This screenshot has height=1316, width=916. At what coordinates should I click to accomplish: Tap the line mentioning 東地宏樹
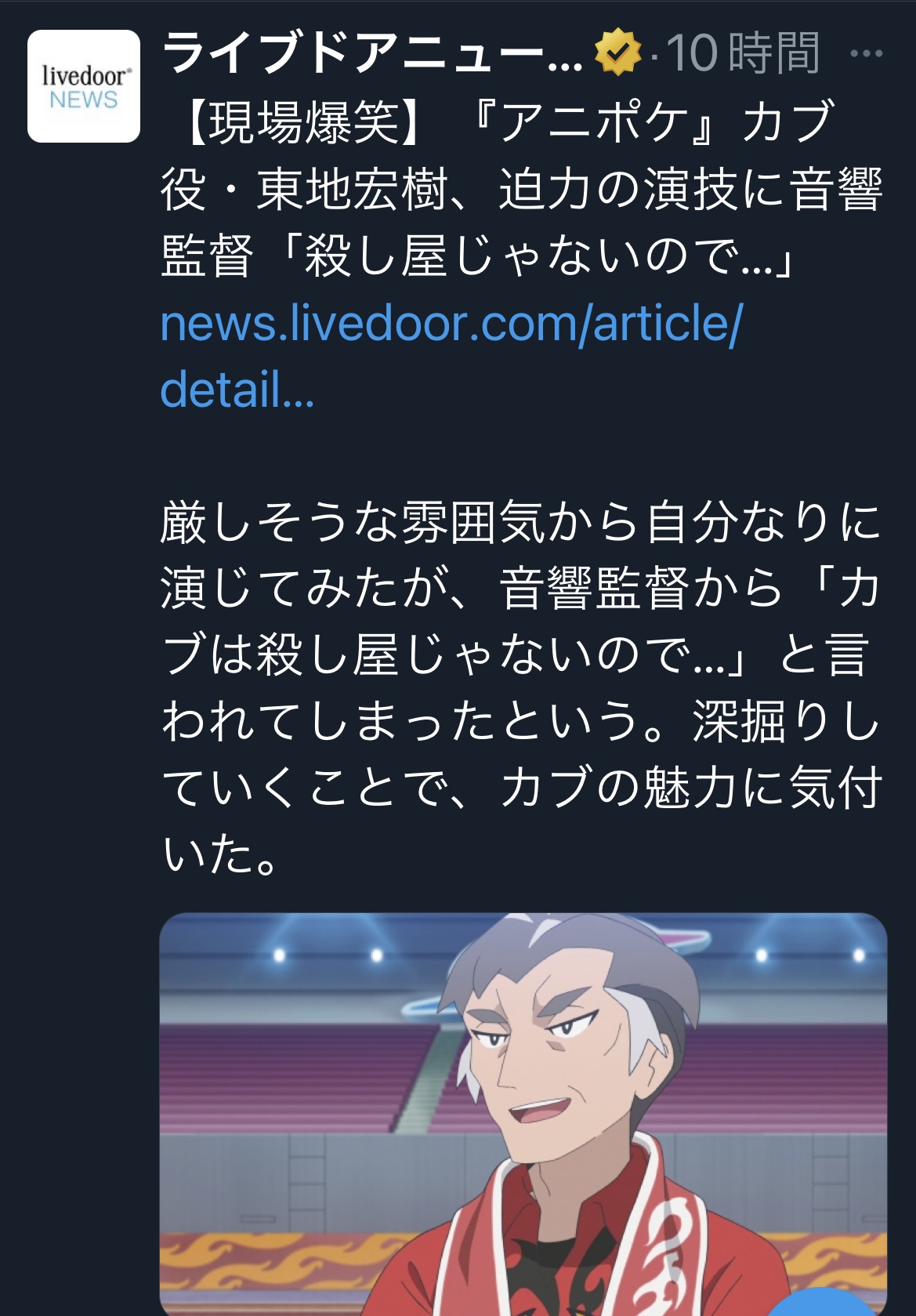pyautogui.click(x=522, y=190)
